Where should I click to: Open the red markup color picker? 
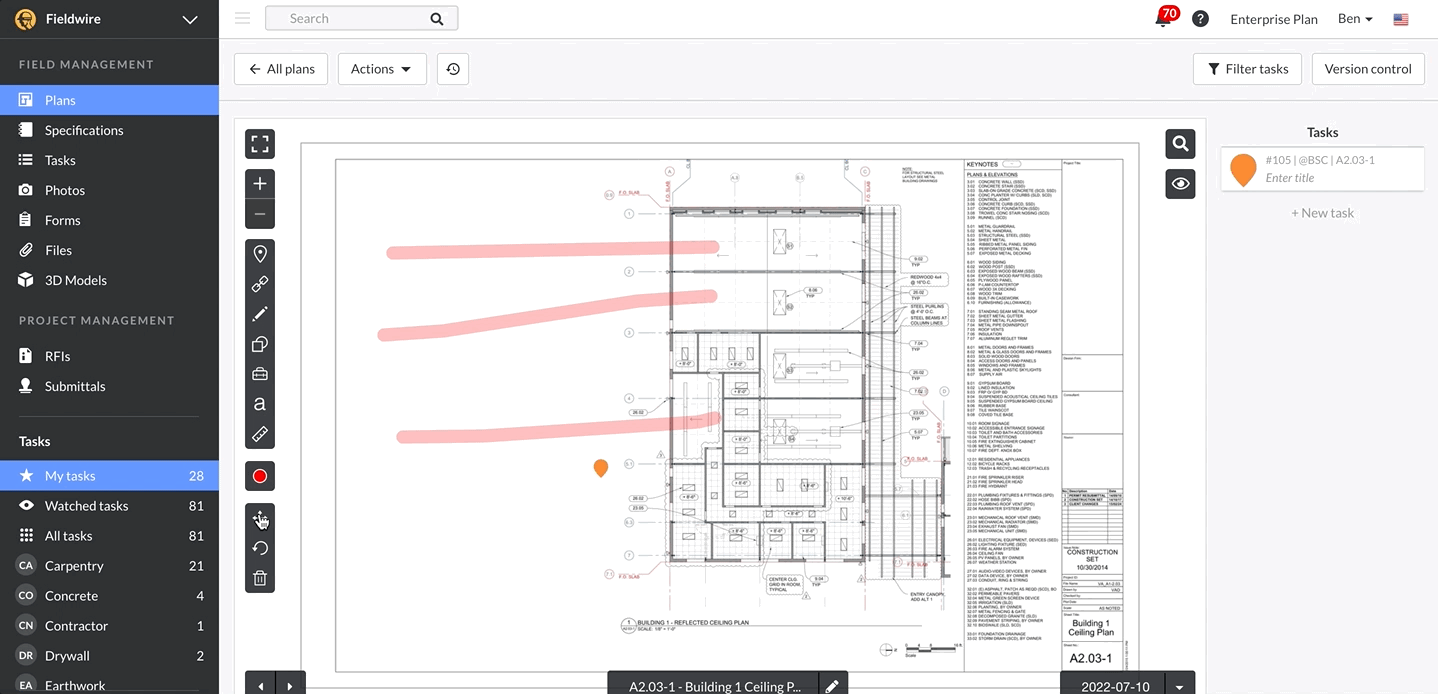coord(260,476)
